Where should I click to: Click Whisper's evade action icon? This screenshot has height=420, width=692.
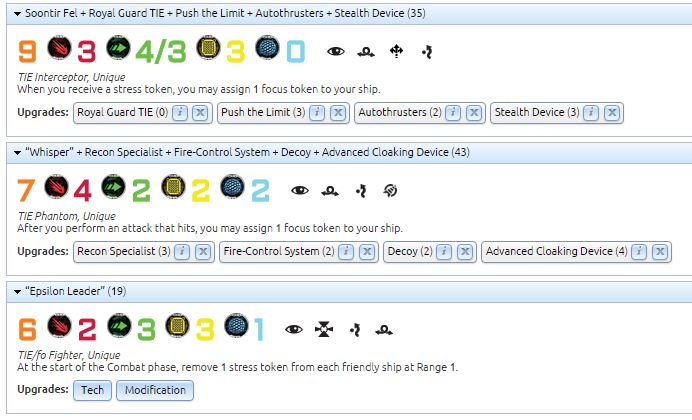[361, 191]
